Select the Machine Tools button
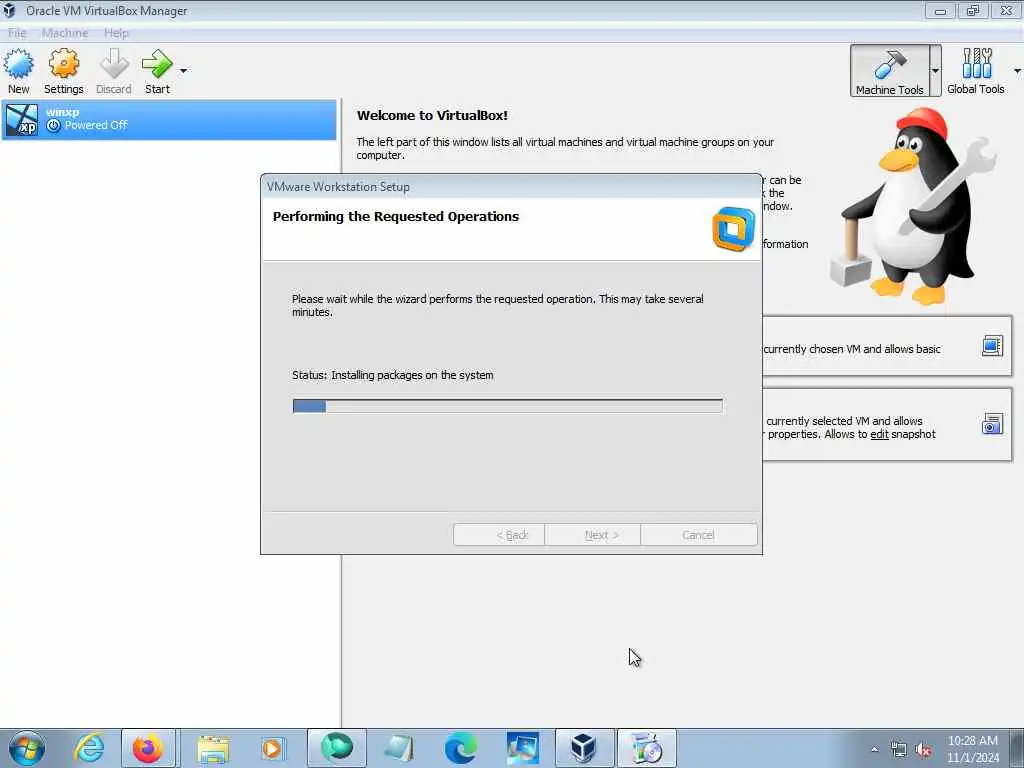The width and height of the screenshot is (1024, 768). [x=889, y=71]
